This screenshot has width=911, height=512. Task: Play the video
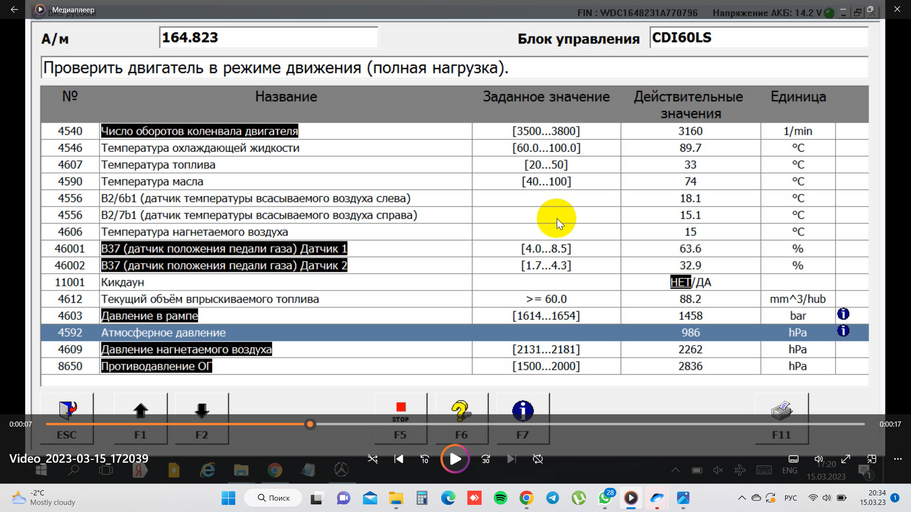point(455,459)
